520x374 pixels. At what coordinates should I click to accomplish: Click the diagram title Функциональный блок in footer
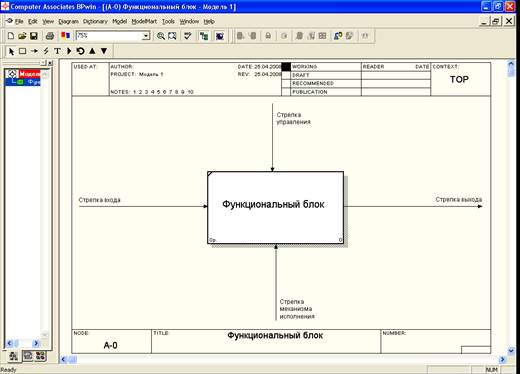tap(275, 335)
